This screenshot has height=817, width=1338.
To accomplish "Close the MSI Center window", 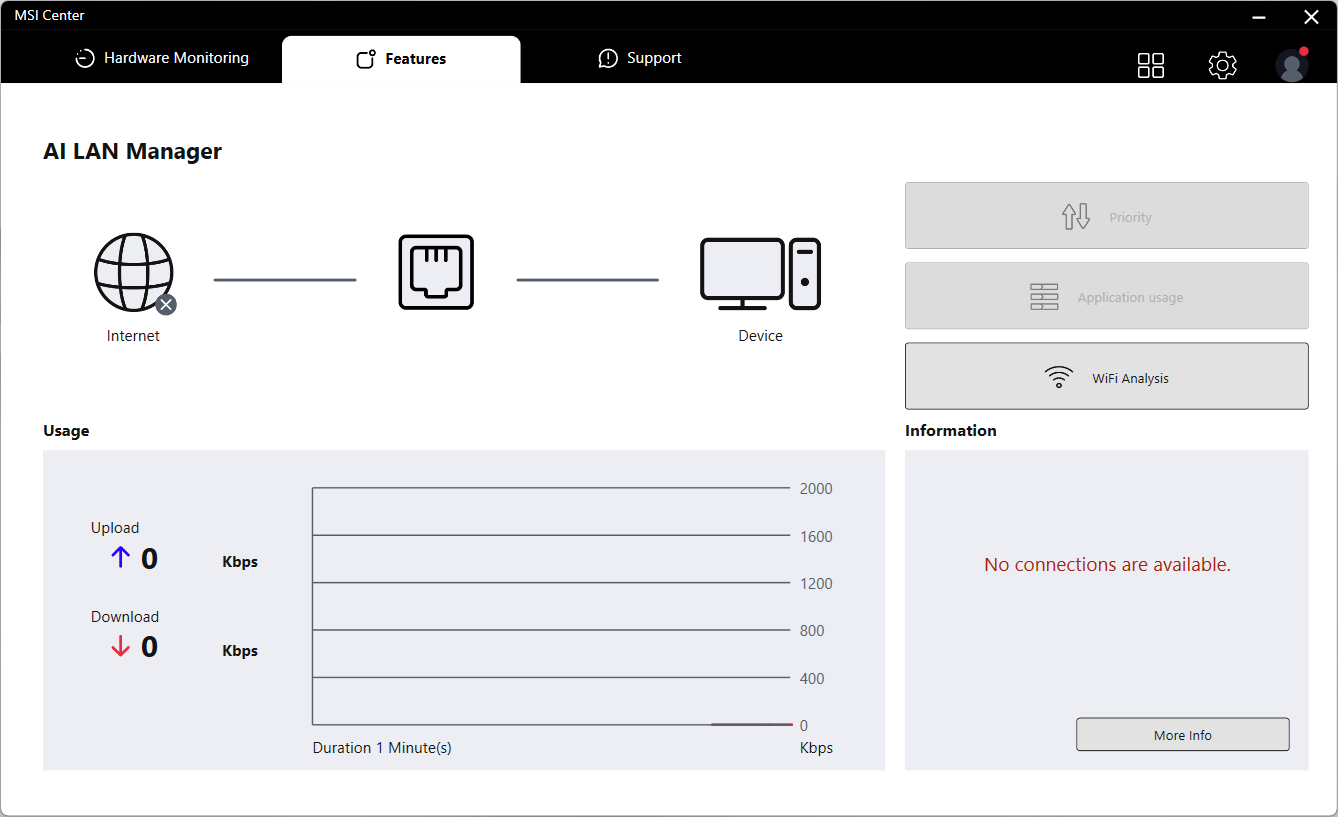I will pyautogui.click(x=1311, y=17).
